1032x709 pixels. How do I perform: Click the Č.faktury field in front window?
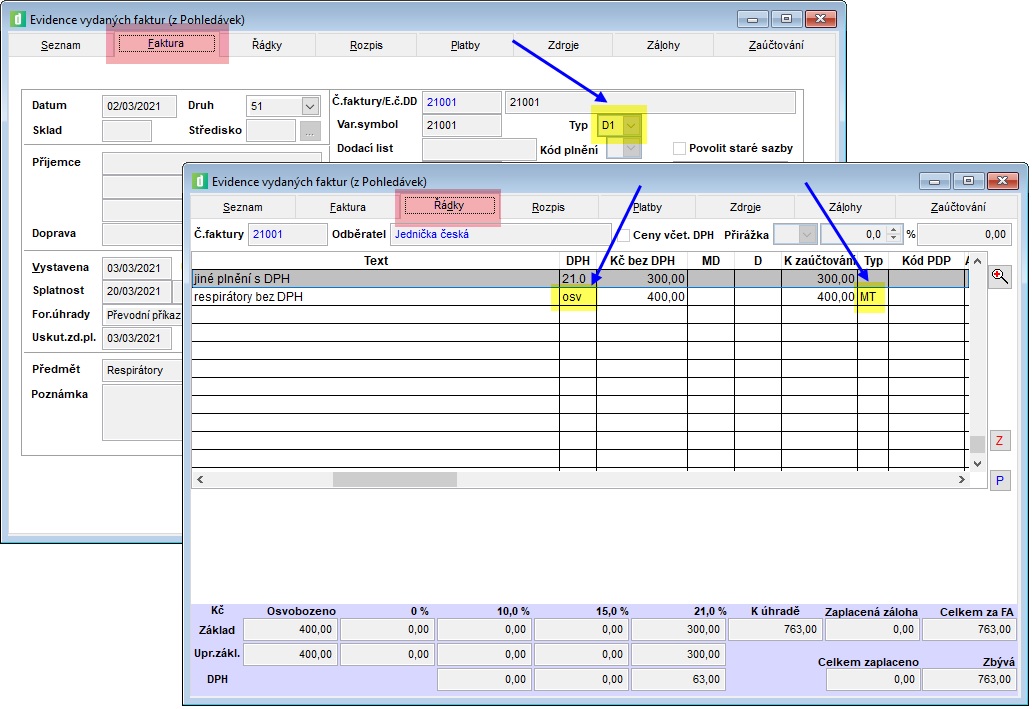point(287,234)
